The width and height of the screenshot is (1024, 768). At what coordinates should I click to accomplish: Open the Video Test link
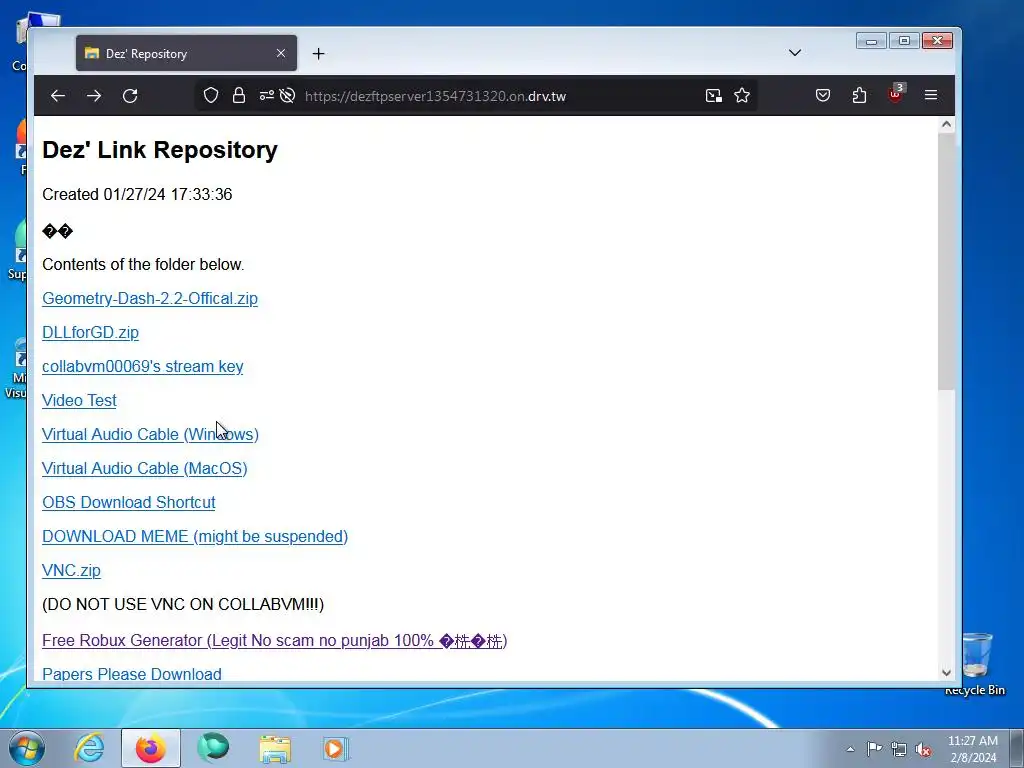pos(79,400)
